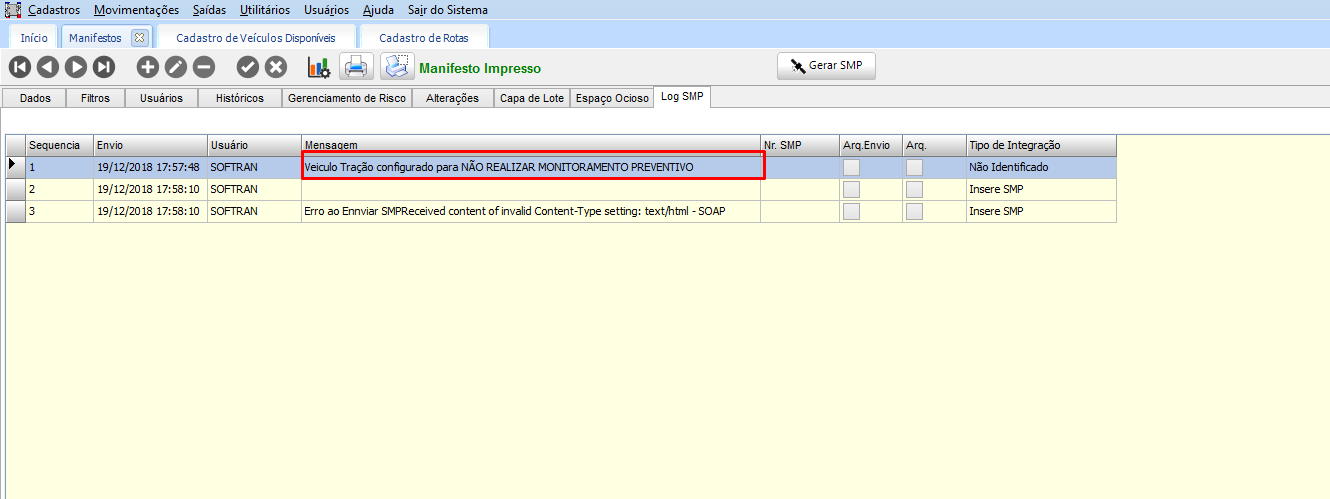Open the Espaço Ocioso sub-tab
This screenshot has height=499, width=1330.
tap(612, 98)
